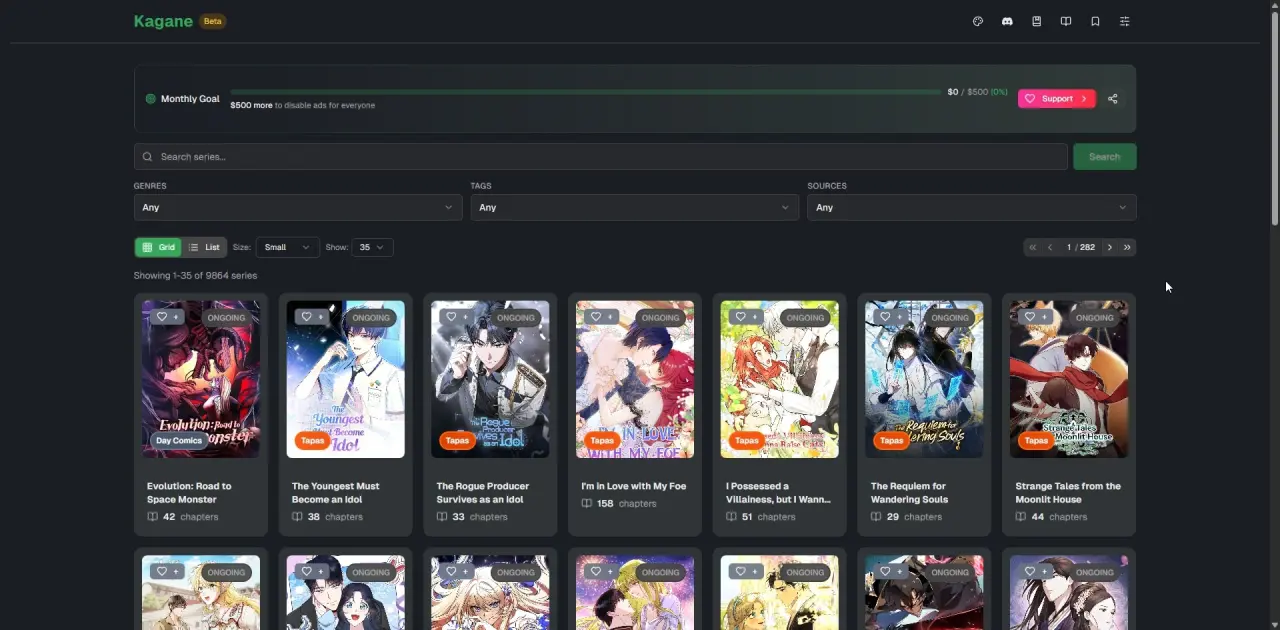Favorite I'm in Love with My Foe
Screen dimensions: 1280x630
coord(596,317)
